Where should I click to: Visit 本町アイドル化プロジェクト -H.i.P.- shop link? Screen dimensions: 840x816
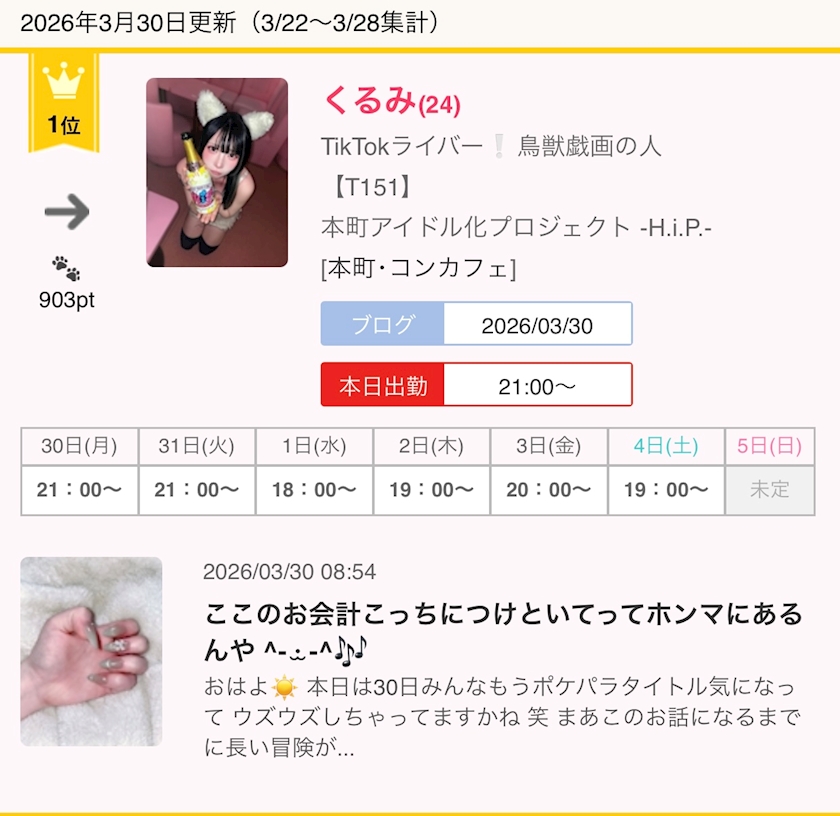tap(516, 227)
